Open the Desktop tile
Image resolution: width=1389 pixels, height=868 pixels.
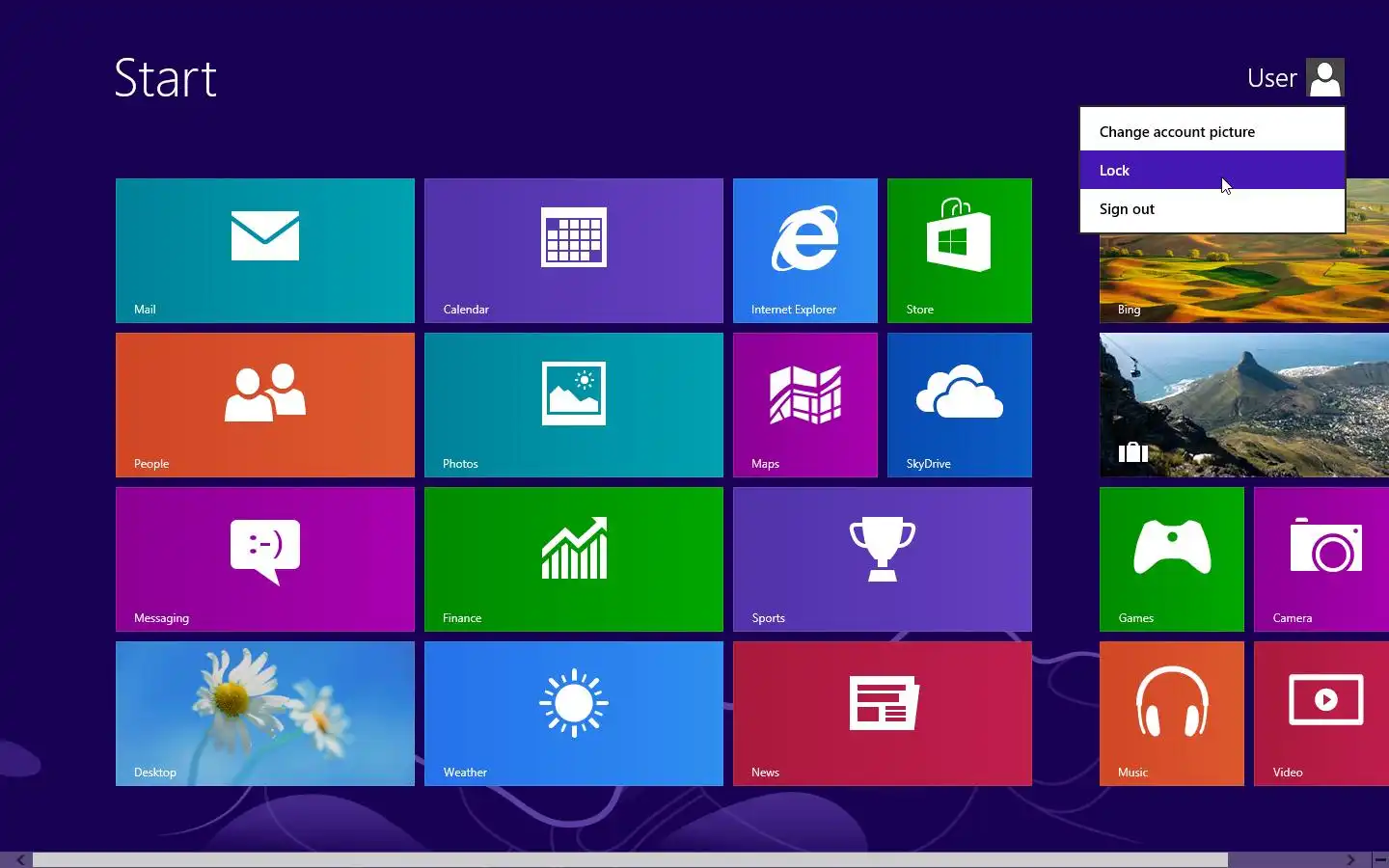(265, 714)
